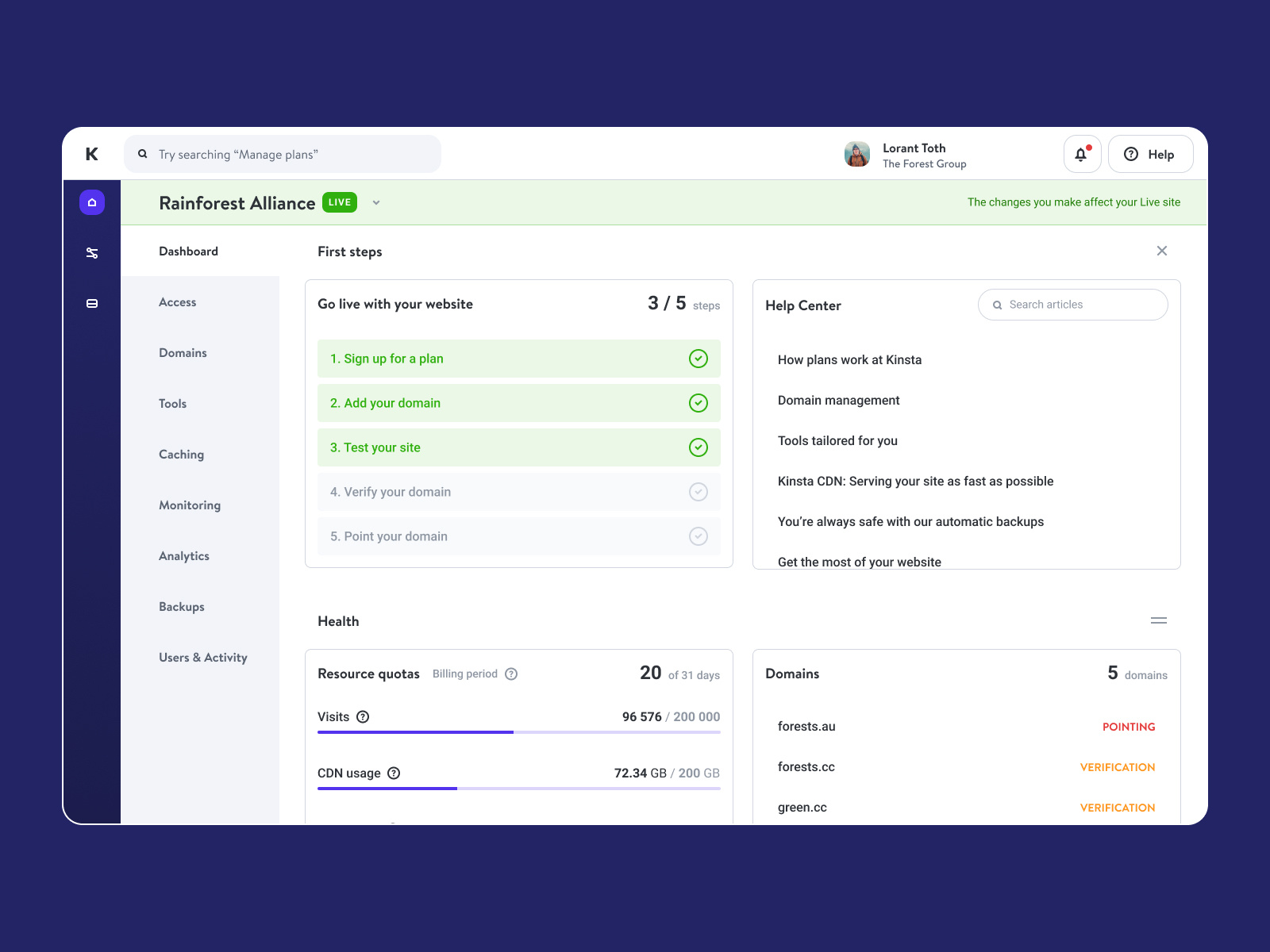Click the Visits help question-mark icon
The image size is (1270, 952).
tap(364, 716)
